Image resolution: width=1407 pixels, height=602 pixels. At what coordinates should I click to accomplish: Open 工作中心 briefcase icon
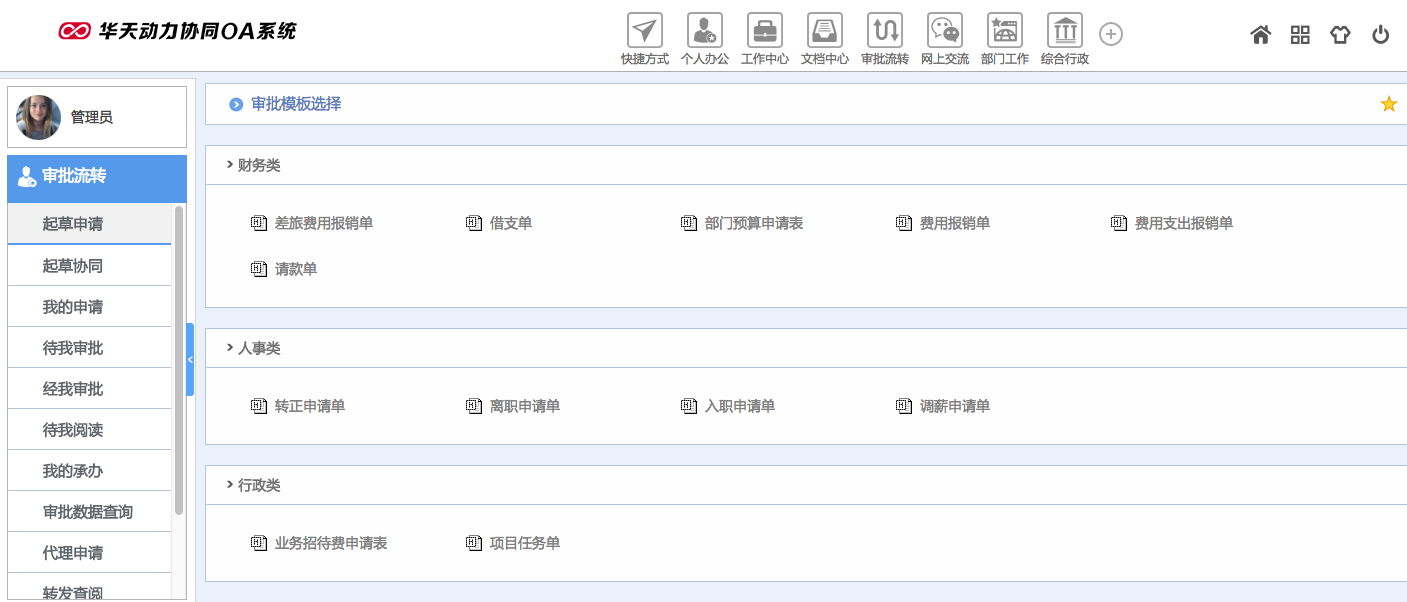pyautogui.click(x=764, y=31)
